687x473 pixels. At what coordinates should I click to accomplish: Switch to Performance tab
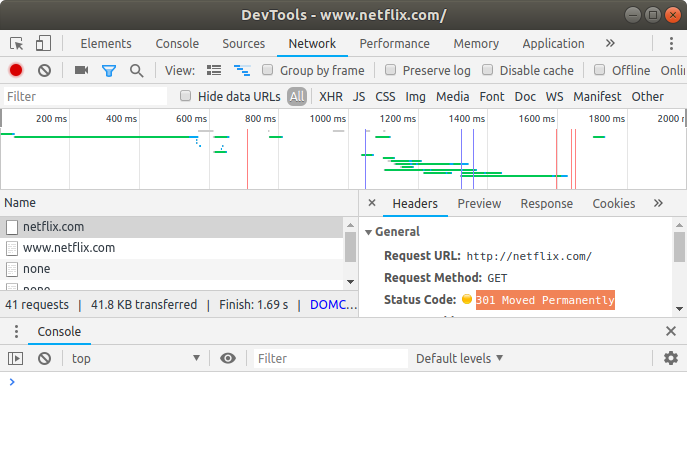point(394,44)
